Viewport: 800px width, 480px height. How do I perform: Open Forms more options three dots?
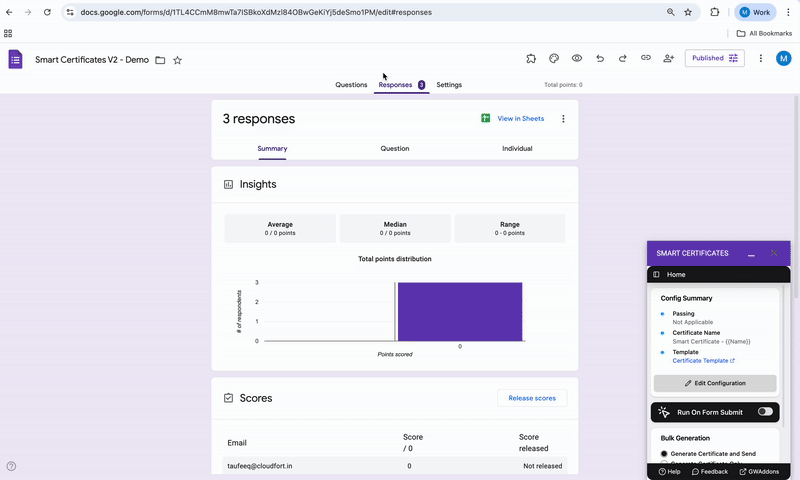click(761, 58)
